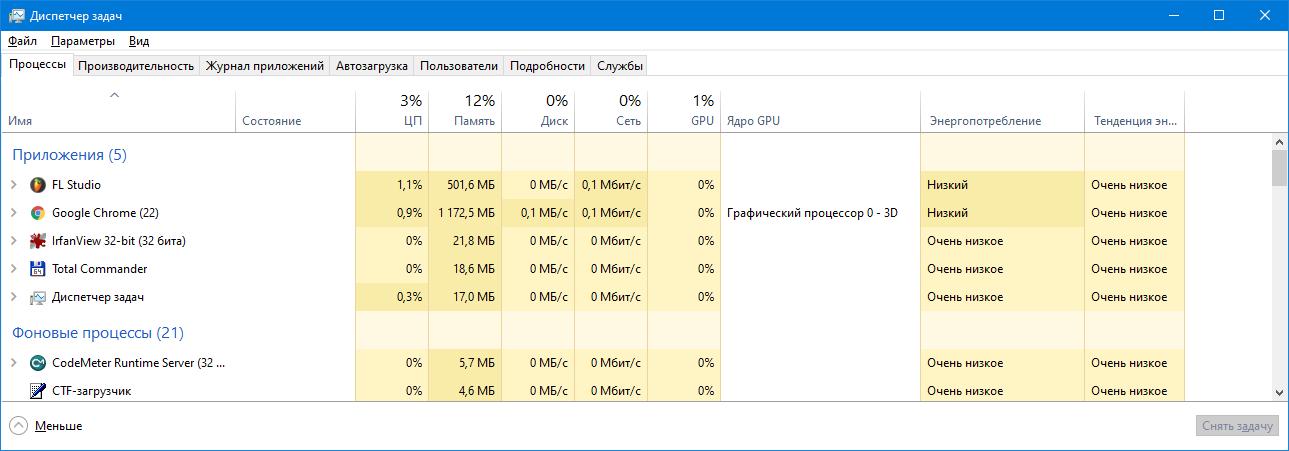
Task: Click the CodeMeter Runtime Server icon
Action: 38,363
